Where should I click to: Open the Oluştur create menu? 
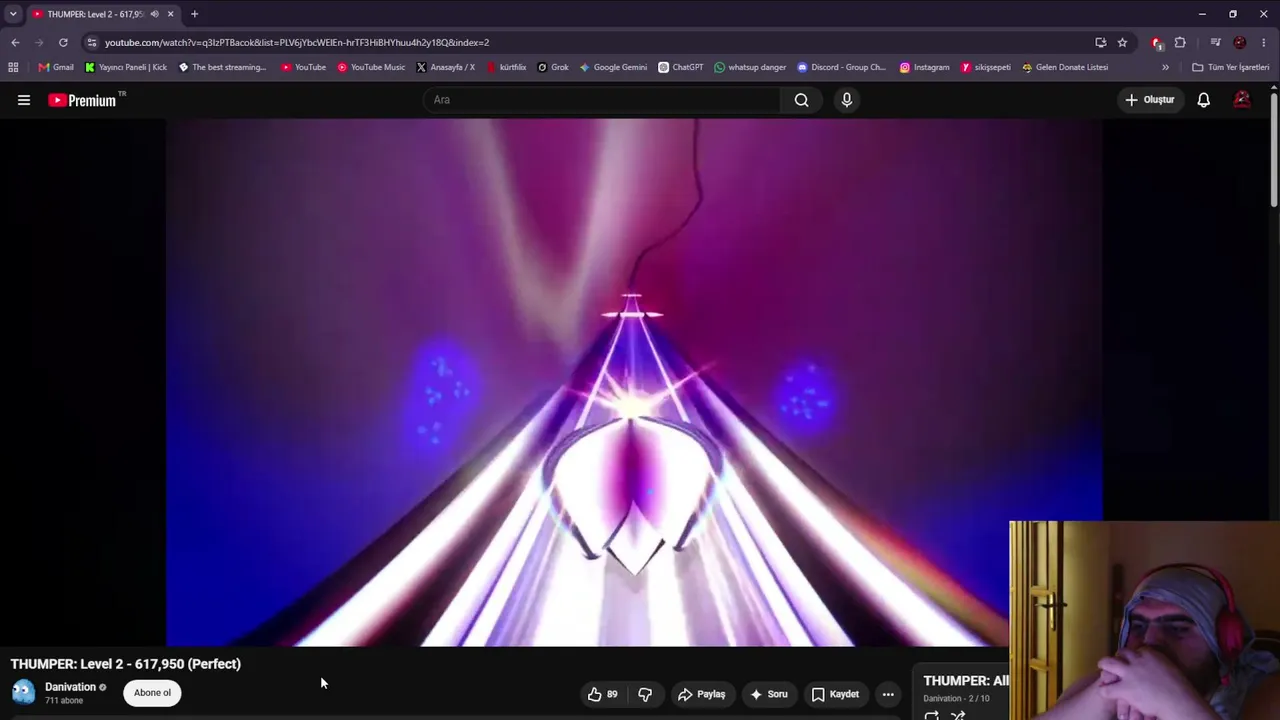pos(1150,100)
